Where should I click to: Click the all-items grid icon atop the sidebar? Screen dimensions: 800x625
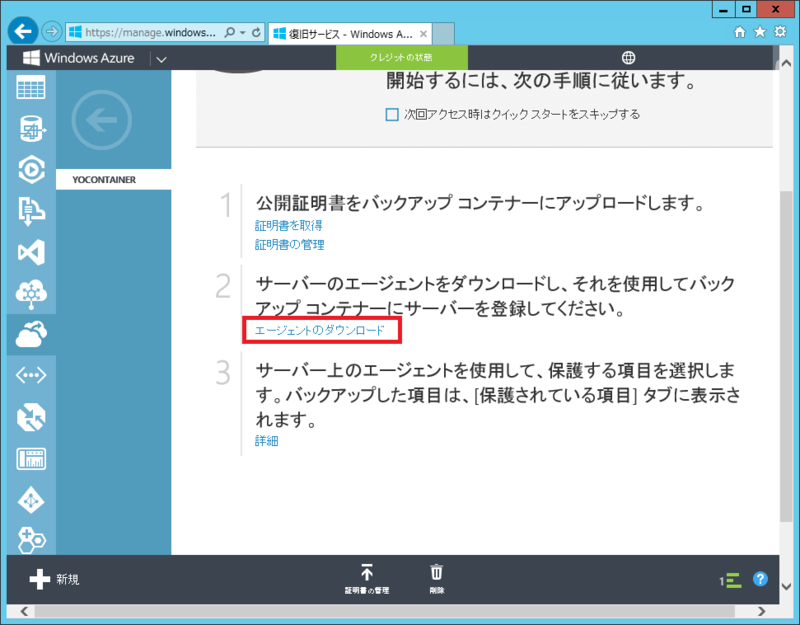coord(32,88)
